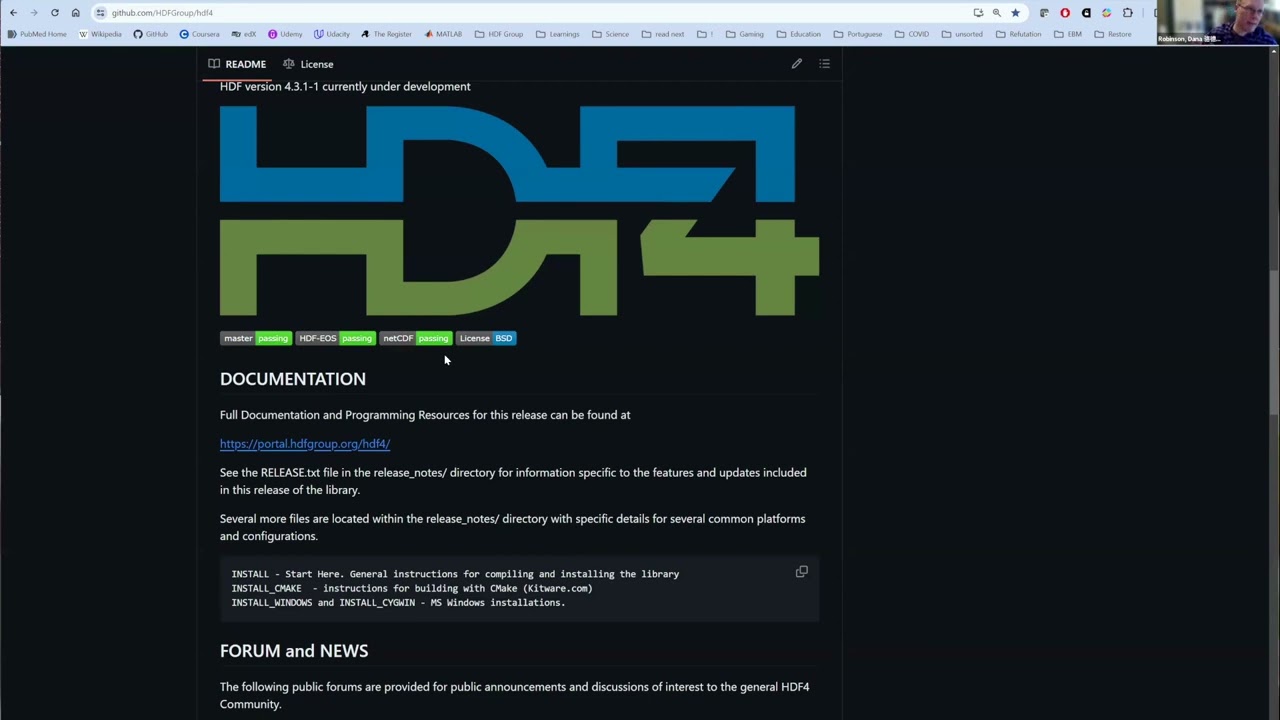Screen dimensions: 1280x720
Task: Open edX bookmark
Action: pyautogui.click(x=244, y=34)
